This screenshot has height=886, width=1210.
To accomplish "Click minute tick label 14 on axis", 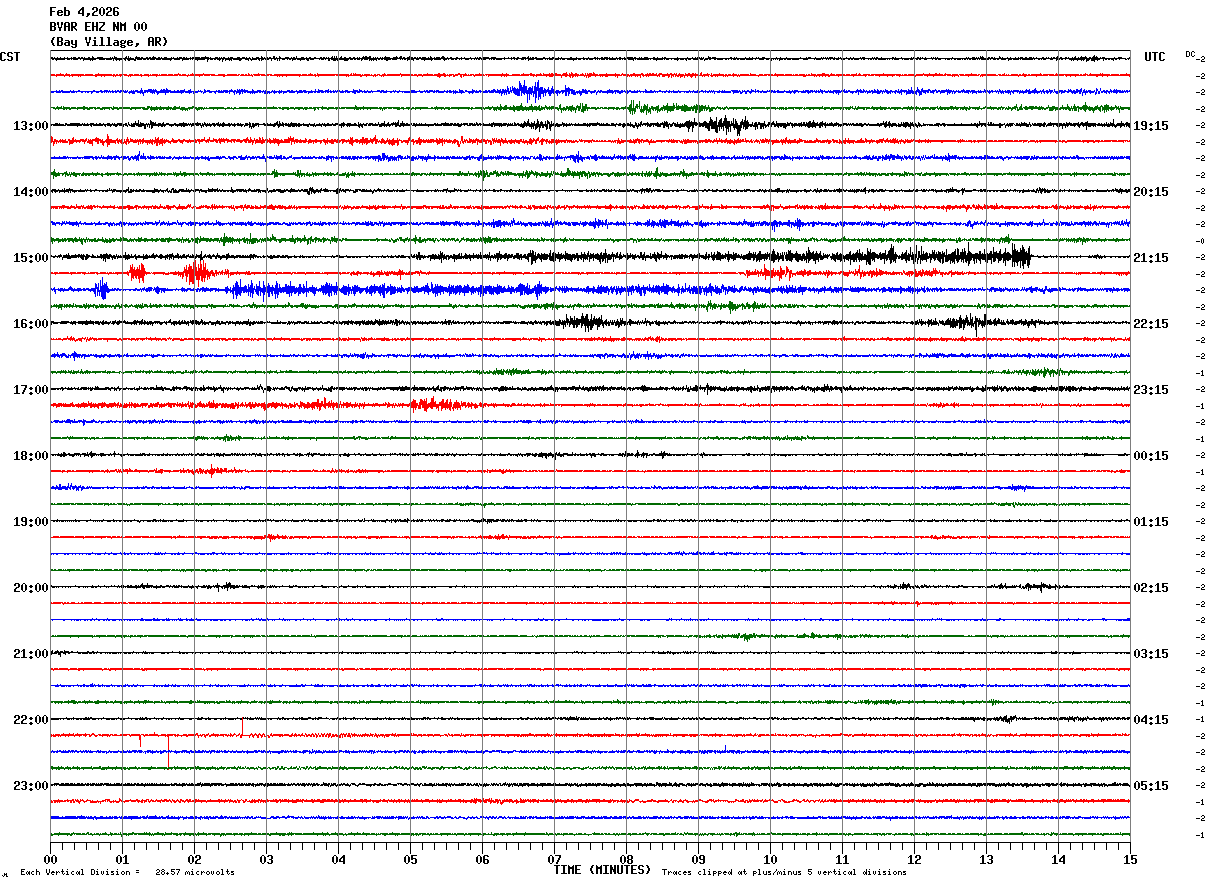I will tap(1058, 859).
